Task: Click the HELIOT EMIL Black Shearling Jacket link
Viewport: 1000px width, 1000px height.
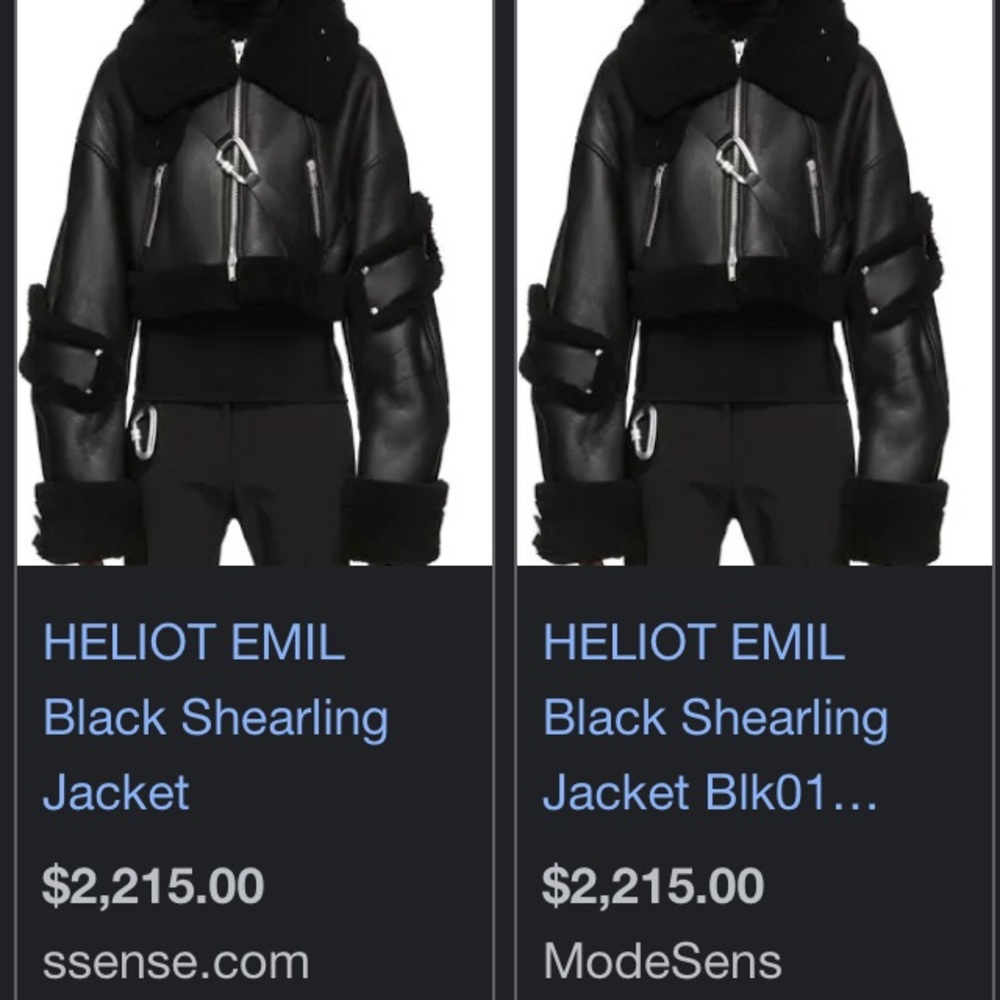Action: [216, 717]
